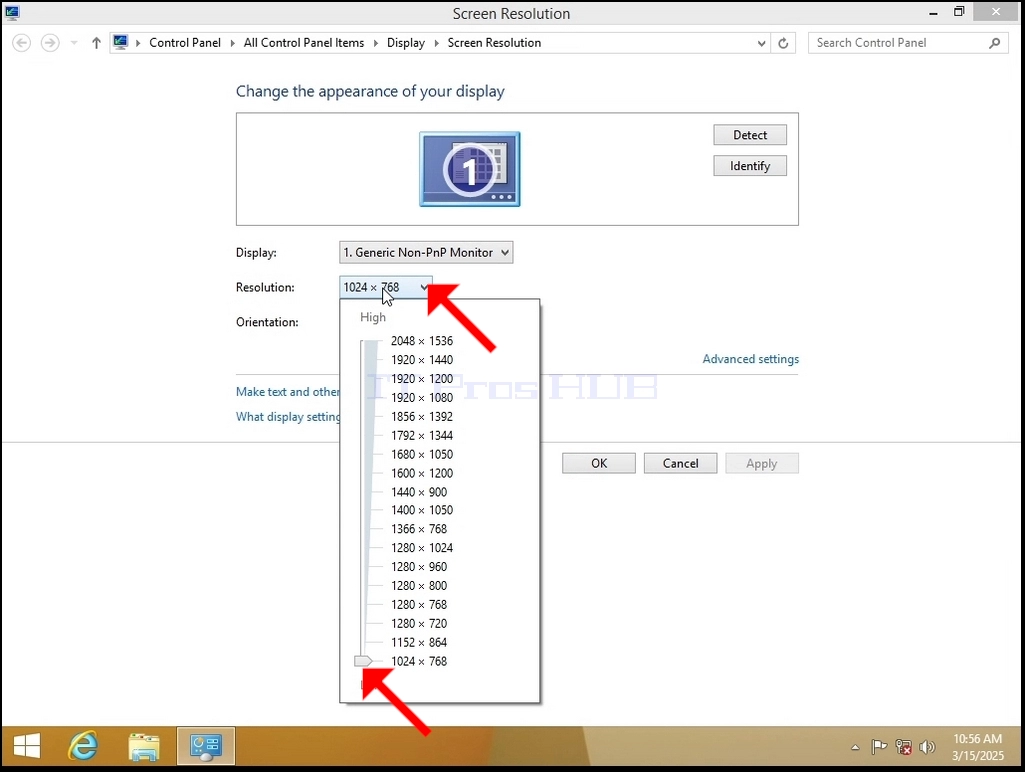Set resolution to 1920 × 1200
Image resolution: width=1025 pixels, height=772 pixels.
click(x=422, y=378)
